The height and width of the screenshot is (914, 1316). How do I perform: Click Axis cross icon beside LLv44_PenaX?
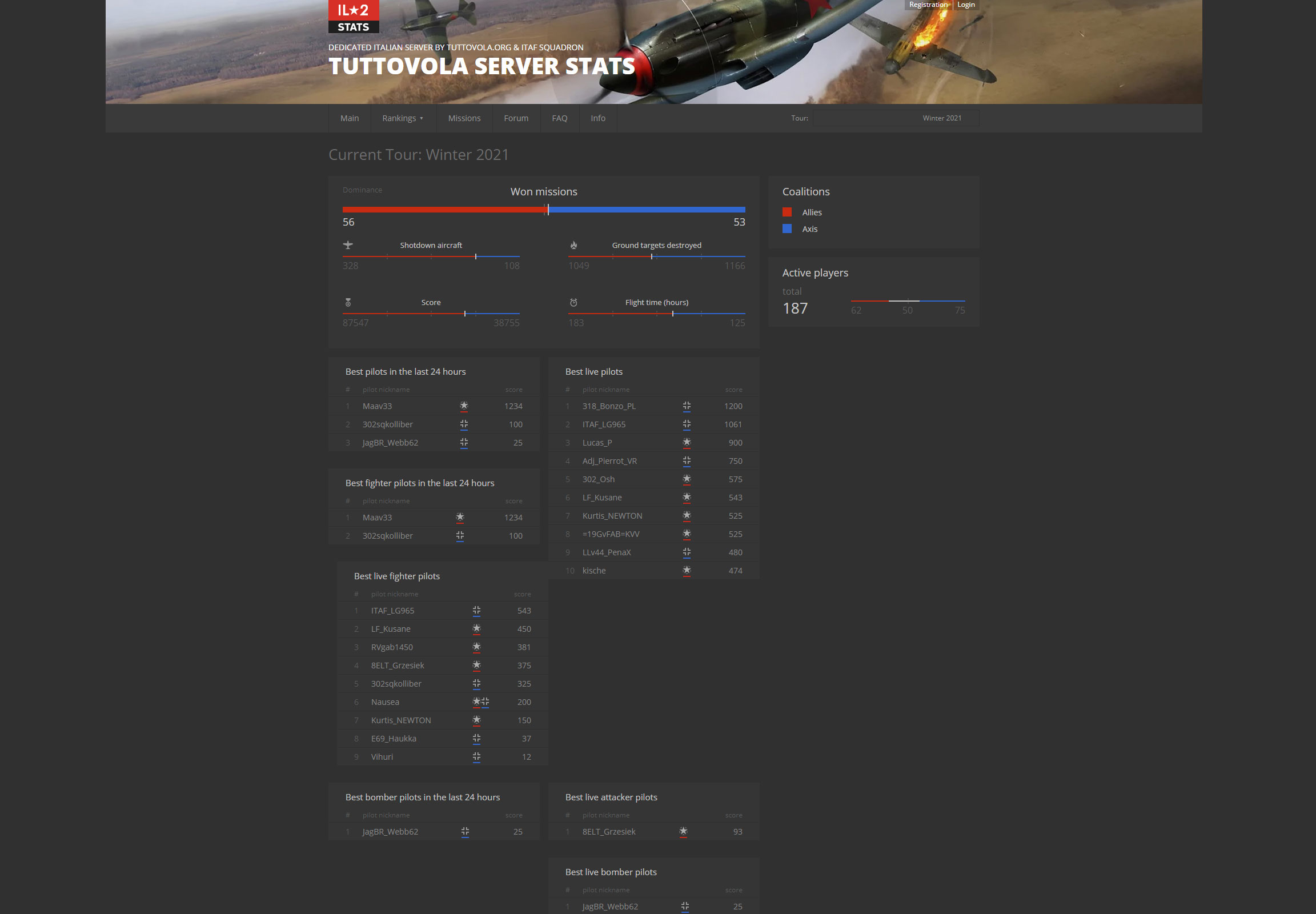point(687,552)
